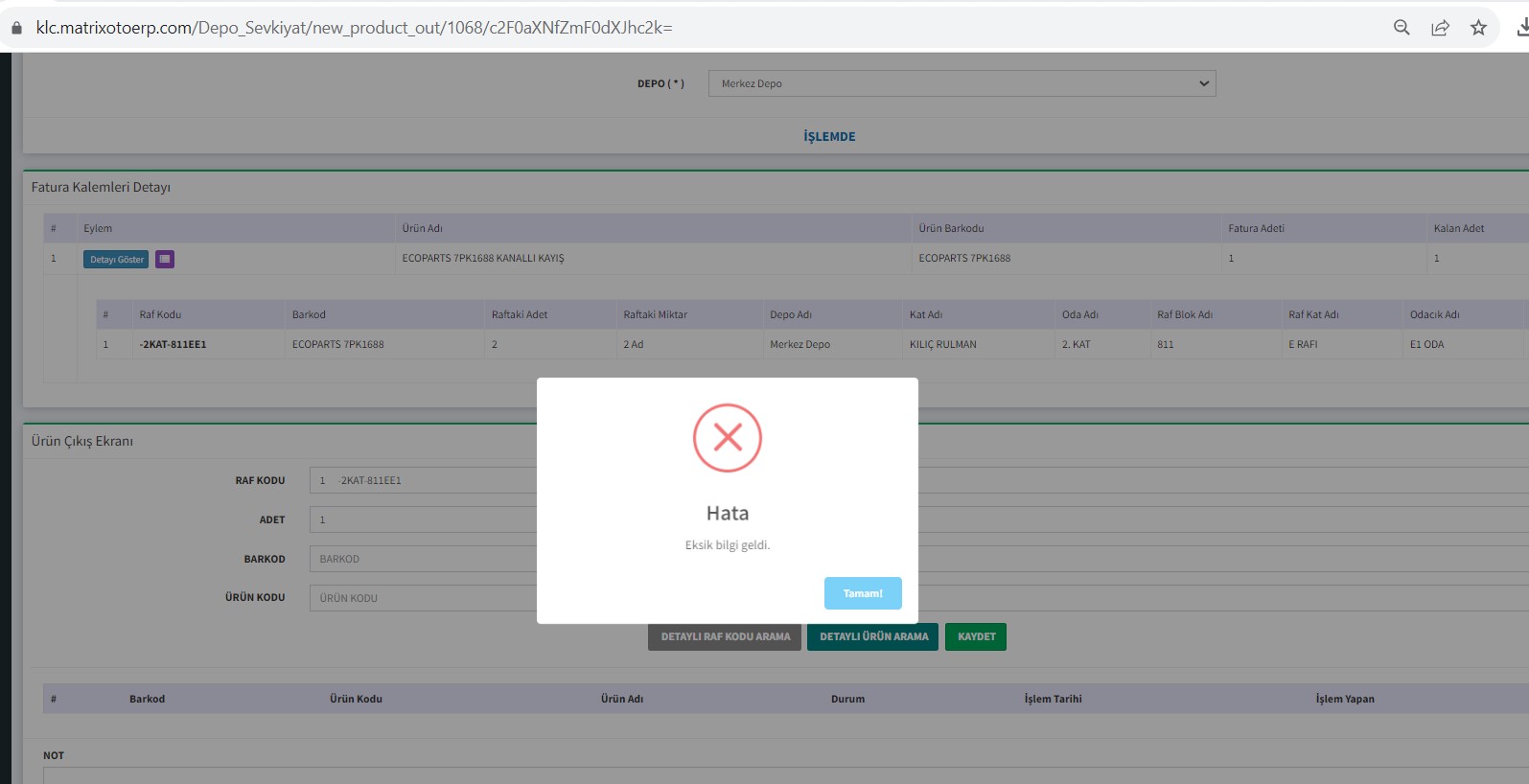The image size is (1529, 784).
Task: Click the purple list icon beside Detayı Göster
Action: [x=165, y=259]
